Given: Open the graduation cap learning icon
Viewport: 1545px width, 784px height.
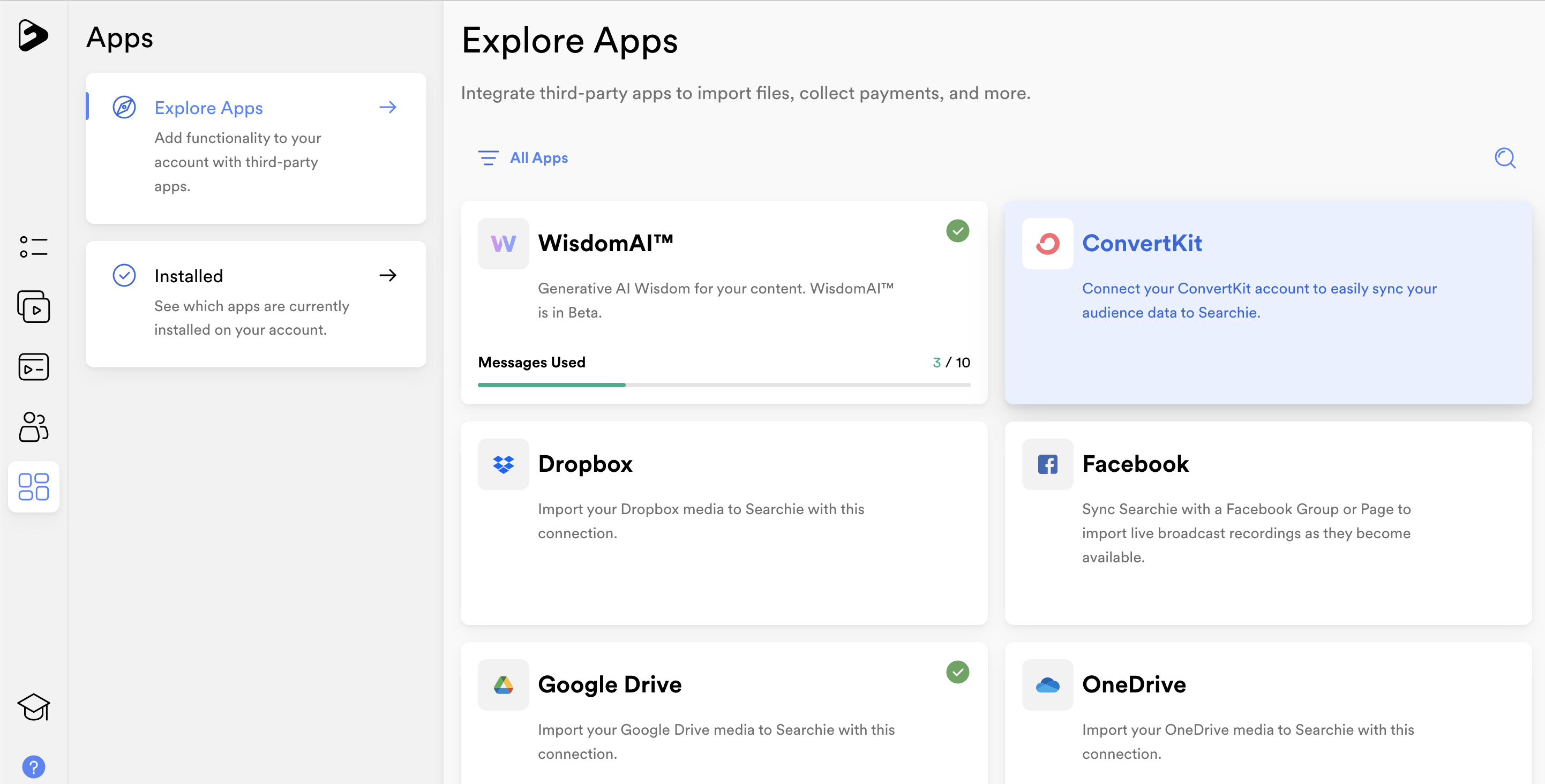Looking at the screenshot, I should pyautogui.click(x=34, y=707).
